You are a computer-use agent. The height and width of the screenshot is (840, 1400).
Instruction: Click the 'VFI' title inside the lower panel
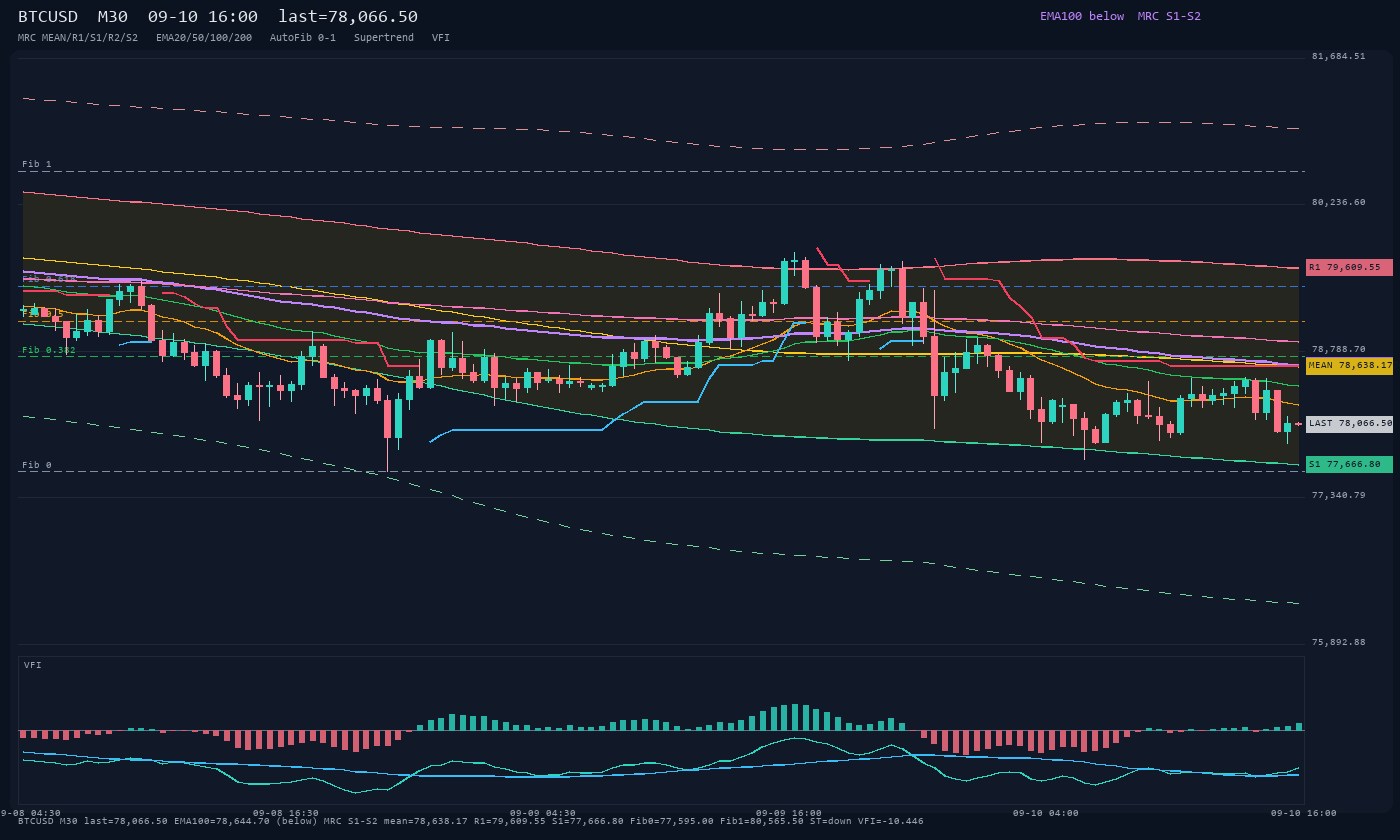click(33, 665)
